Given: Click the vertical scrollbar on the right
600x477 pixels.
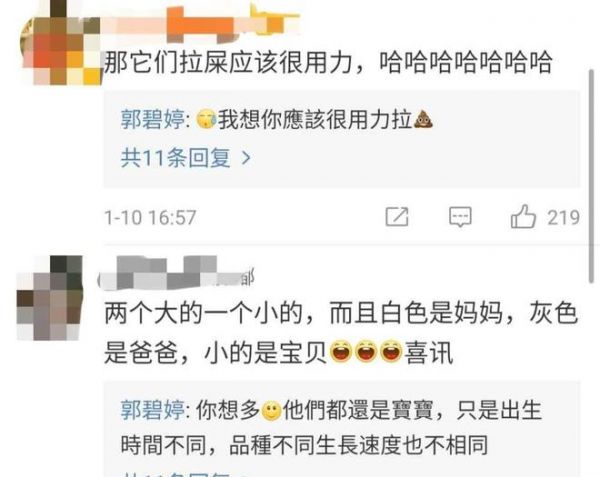Looking at the screenshot, I should pos(592,176).
